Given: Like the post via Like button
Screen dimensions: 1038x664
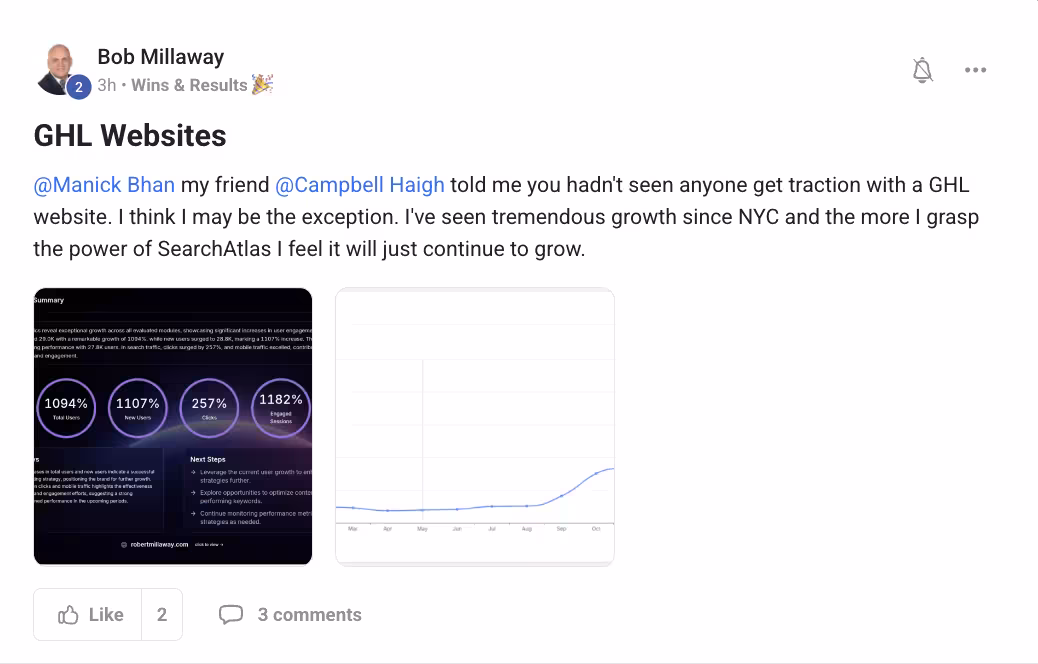Looking at the screenshot, I should [88, 614].
